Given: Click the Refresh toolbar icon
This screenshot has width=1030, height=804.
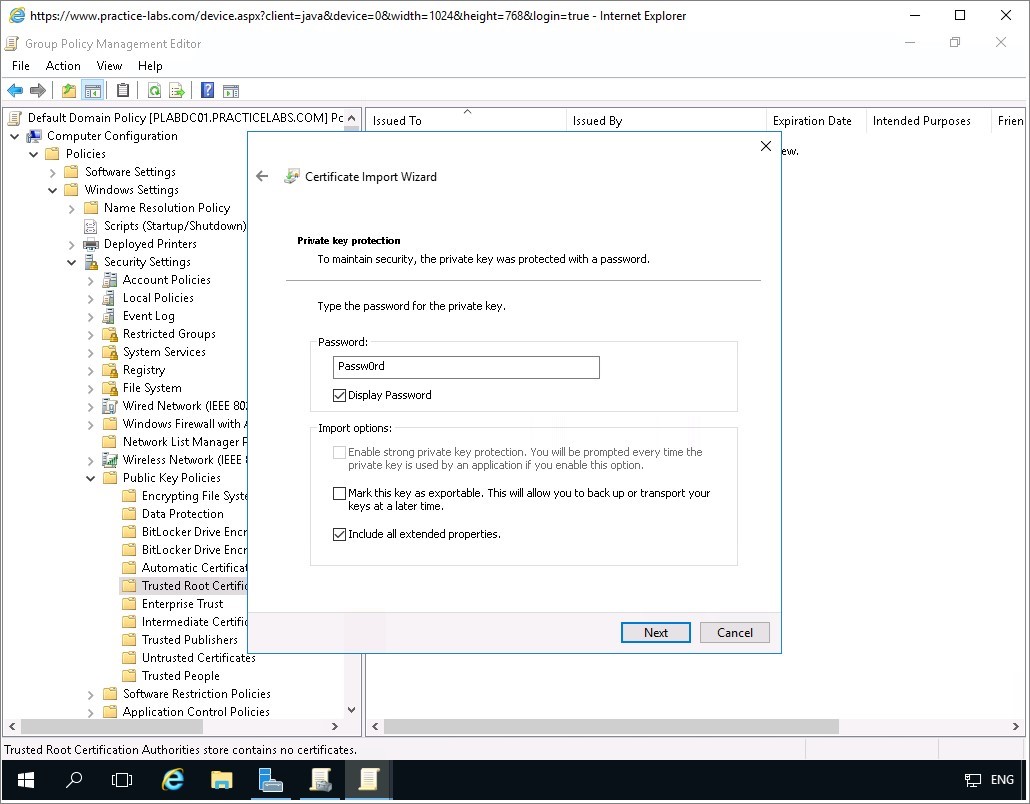Looking at the screenshot, I should coord(154,91).
